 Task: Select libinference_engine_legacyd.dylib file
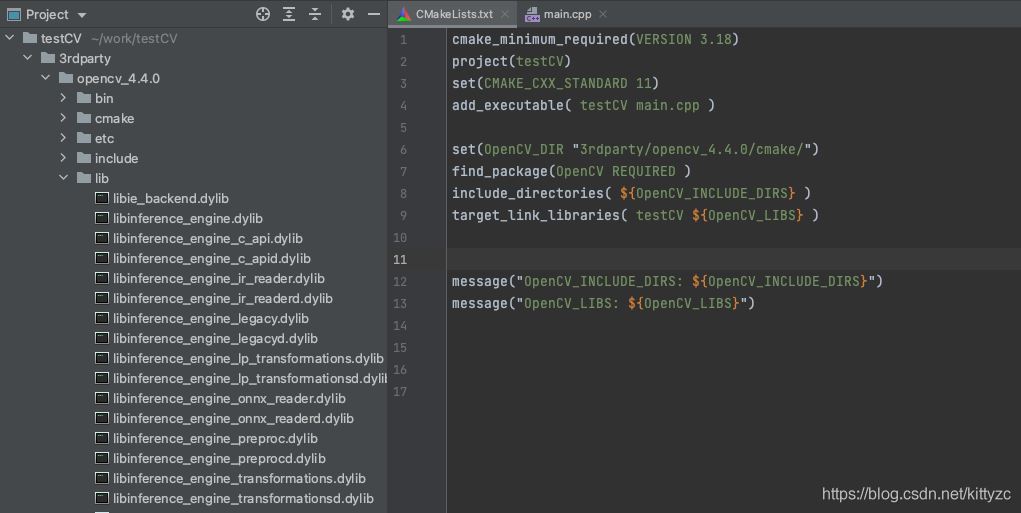click(x=216, y=339)
